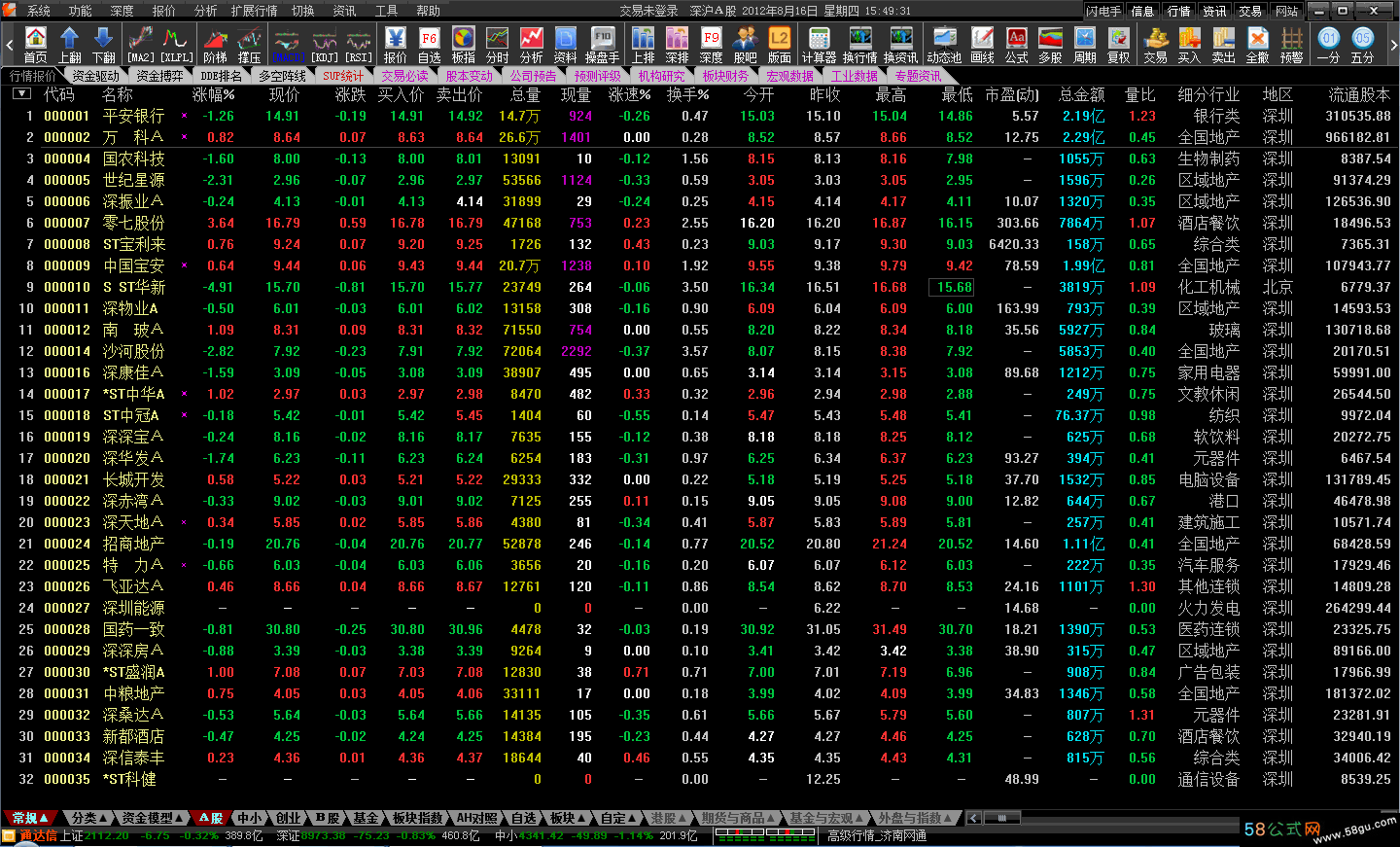Screen dimensions: 1400x847
Task: Click the 闪电手 button
Action: pyautogui.click(x=1104, y=11)
